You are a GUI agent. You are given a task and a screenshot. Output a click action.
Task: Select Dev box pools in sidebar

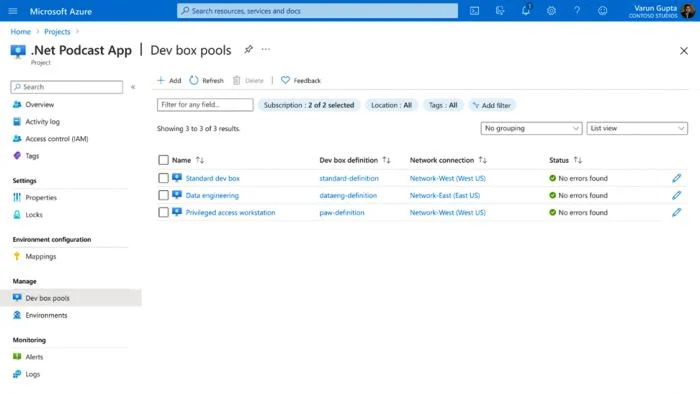[71, 298]
